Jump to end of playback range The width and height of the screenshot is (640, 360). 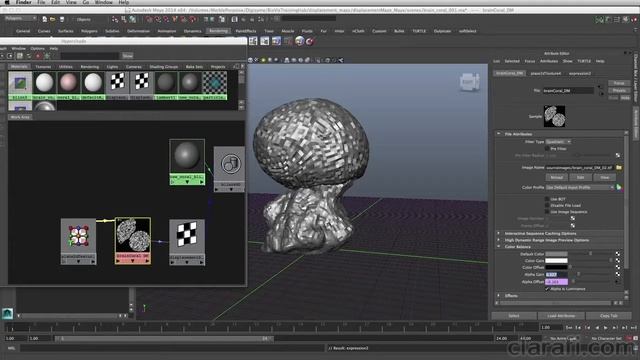point(634,327)
